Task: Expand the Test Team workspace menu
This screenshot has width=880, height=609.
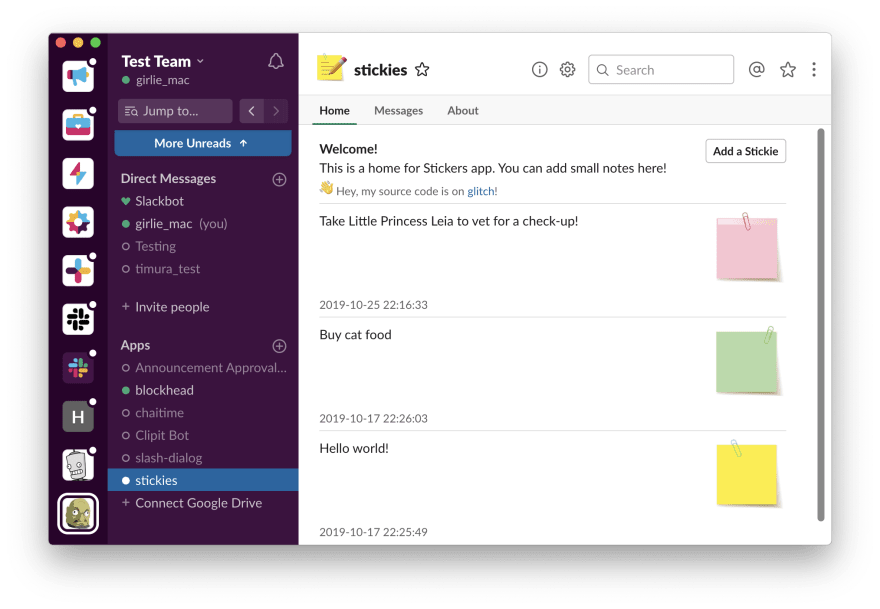Action: [x=162, y=61]
